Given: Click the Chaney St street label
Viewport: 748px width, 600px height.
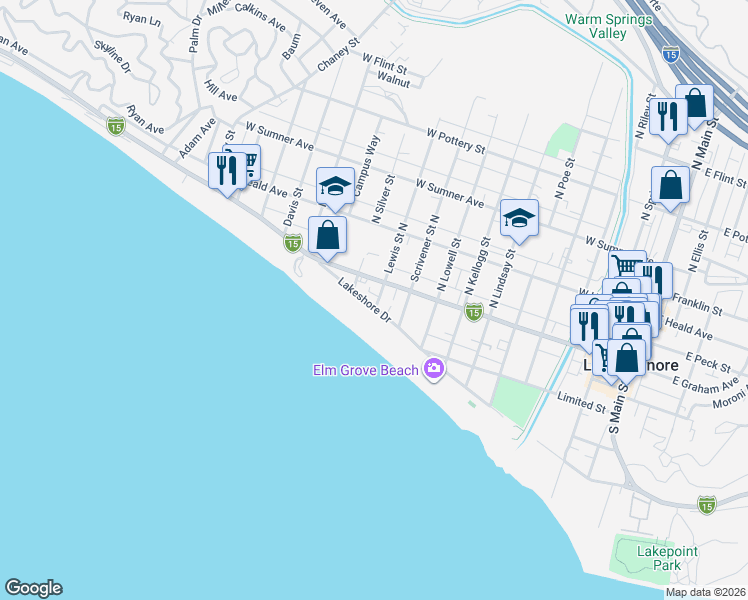Looking at the screenshot, I should click(x=338, y=55).
